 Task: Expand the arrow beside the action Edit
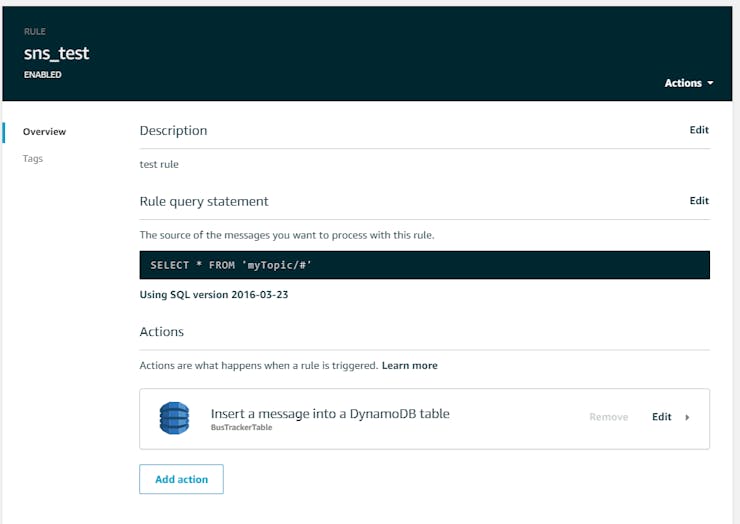[688, 417]
